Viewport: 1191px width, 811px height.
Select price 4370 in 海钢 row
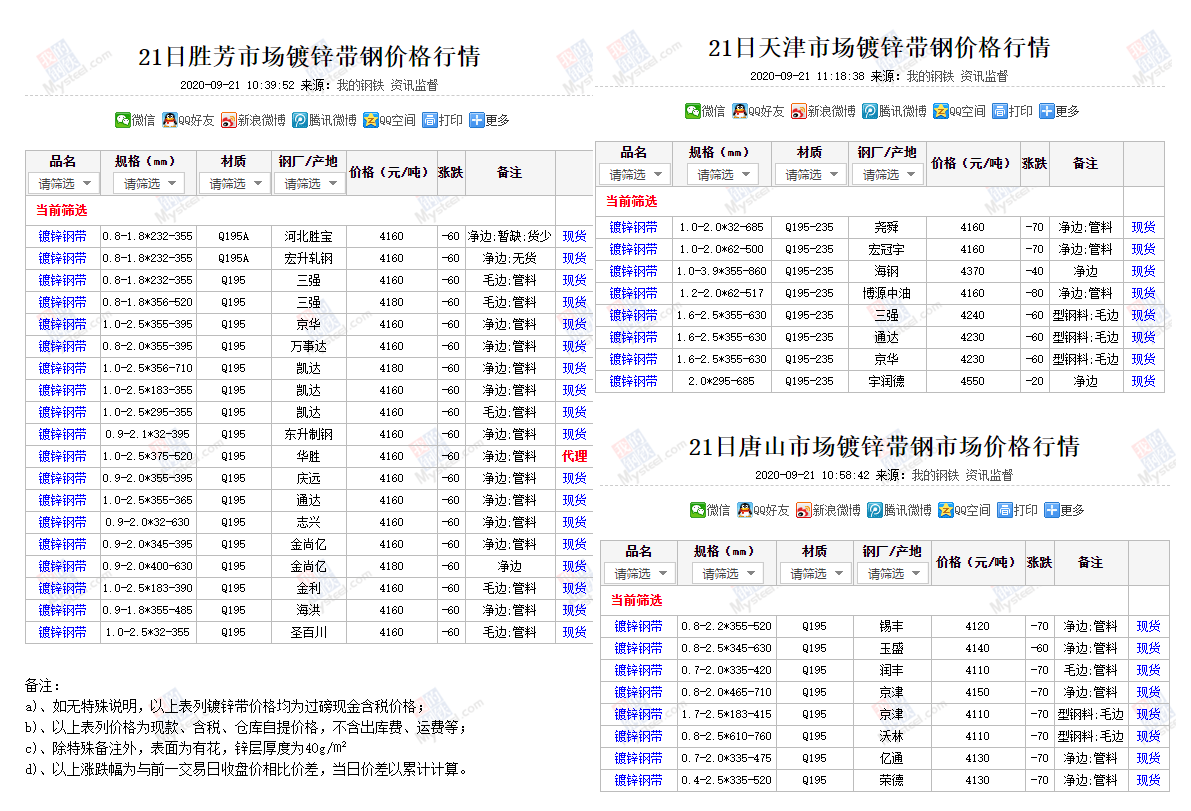click(972, 271)
